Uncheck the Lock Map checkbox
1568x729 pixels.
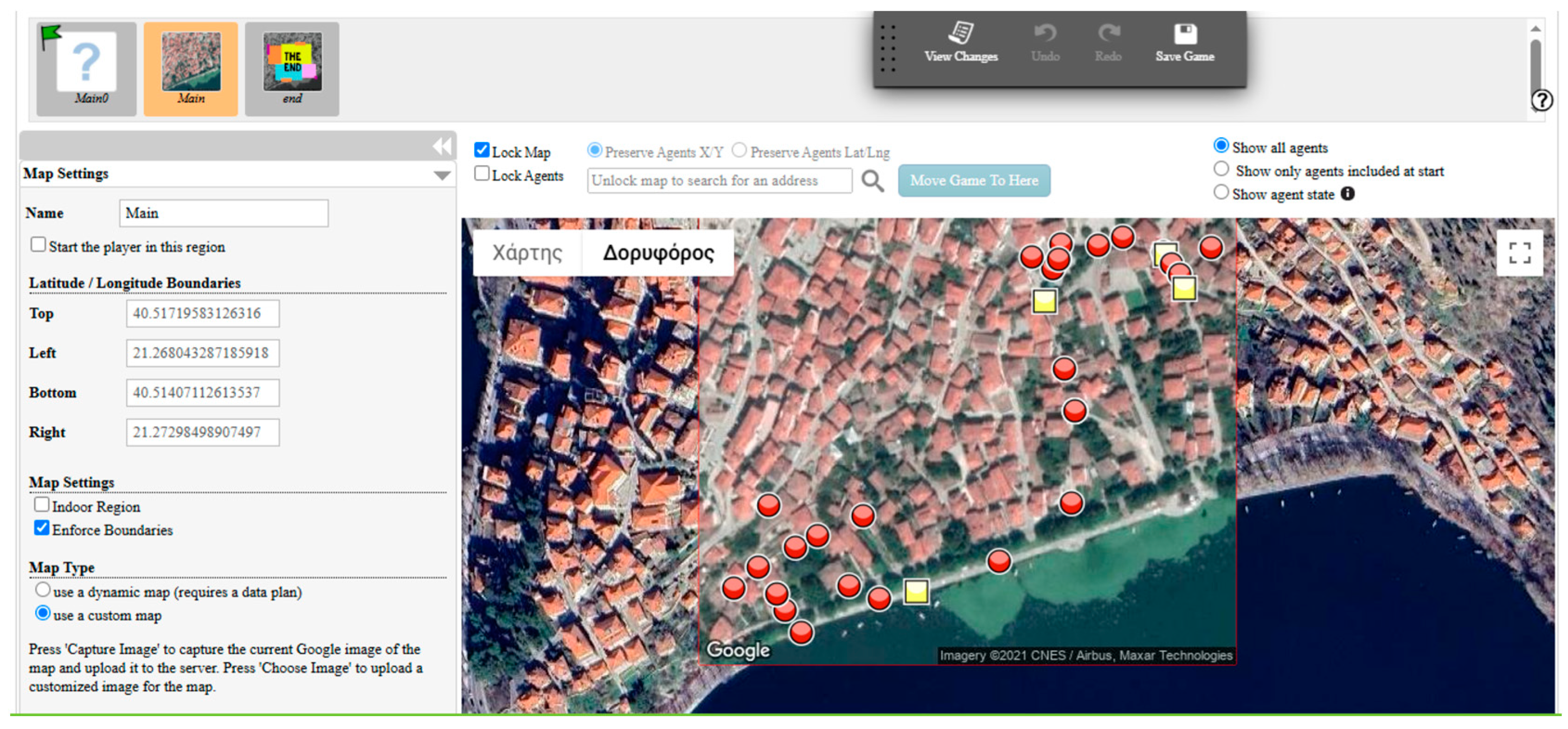(x=482, y=150)
